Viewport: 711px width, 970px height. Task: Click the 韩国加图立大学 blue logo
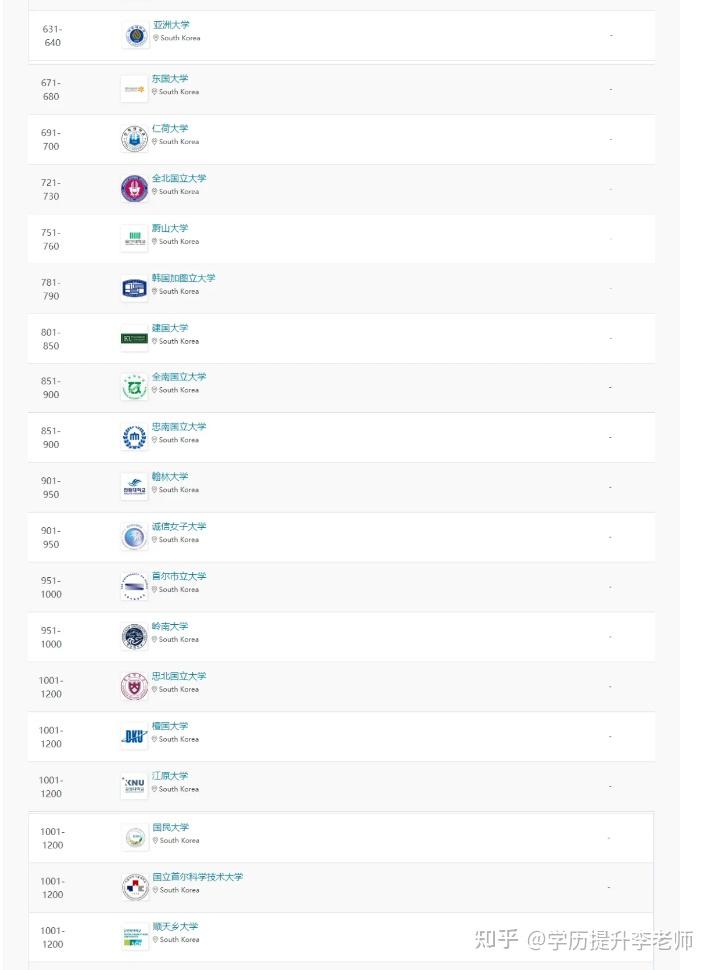[x=134, y=289]
